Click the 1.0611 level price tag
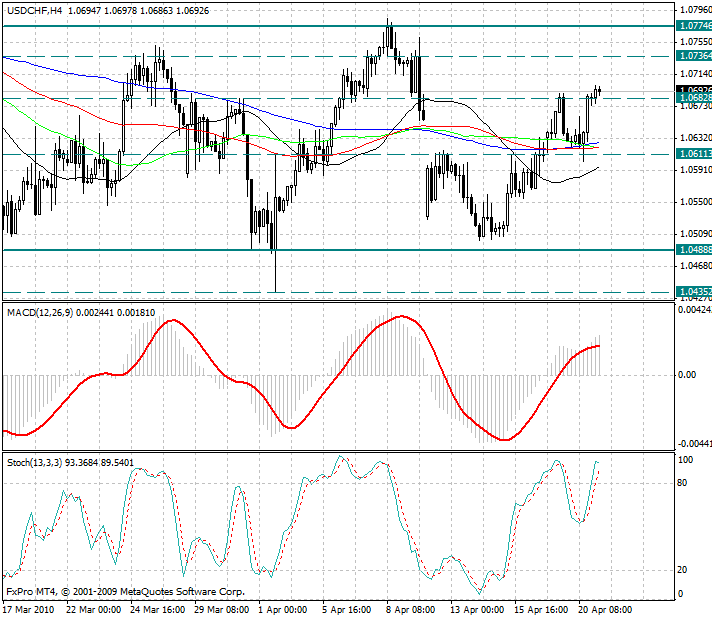Screen dimensions: 712x617 point(693,153)
